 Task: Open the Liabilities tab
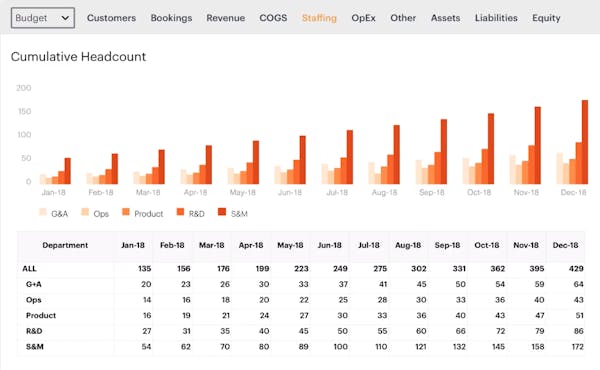[496, 18]
